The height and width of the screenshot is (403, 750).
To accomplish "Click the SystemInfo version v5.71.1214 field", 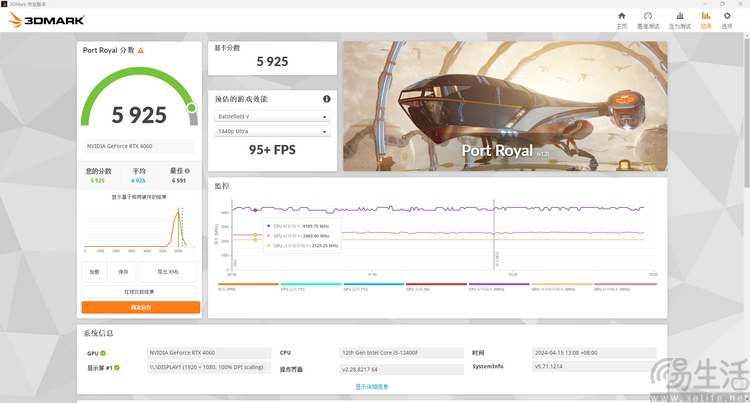I will tap(594, 367).
